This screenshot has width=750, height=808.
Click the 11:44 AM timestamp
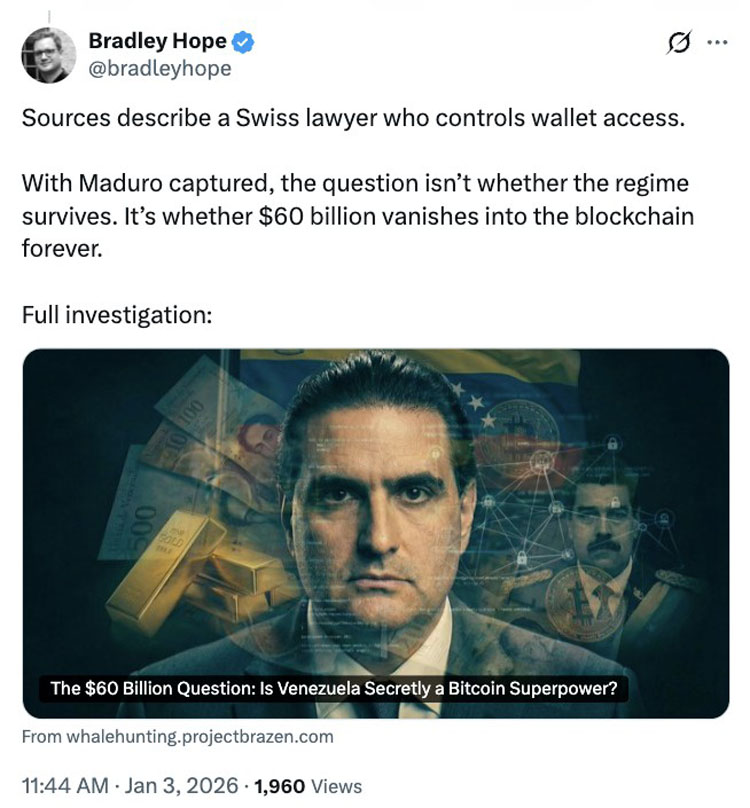tap(62, 786)
